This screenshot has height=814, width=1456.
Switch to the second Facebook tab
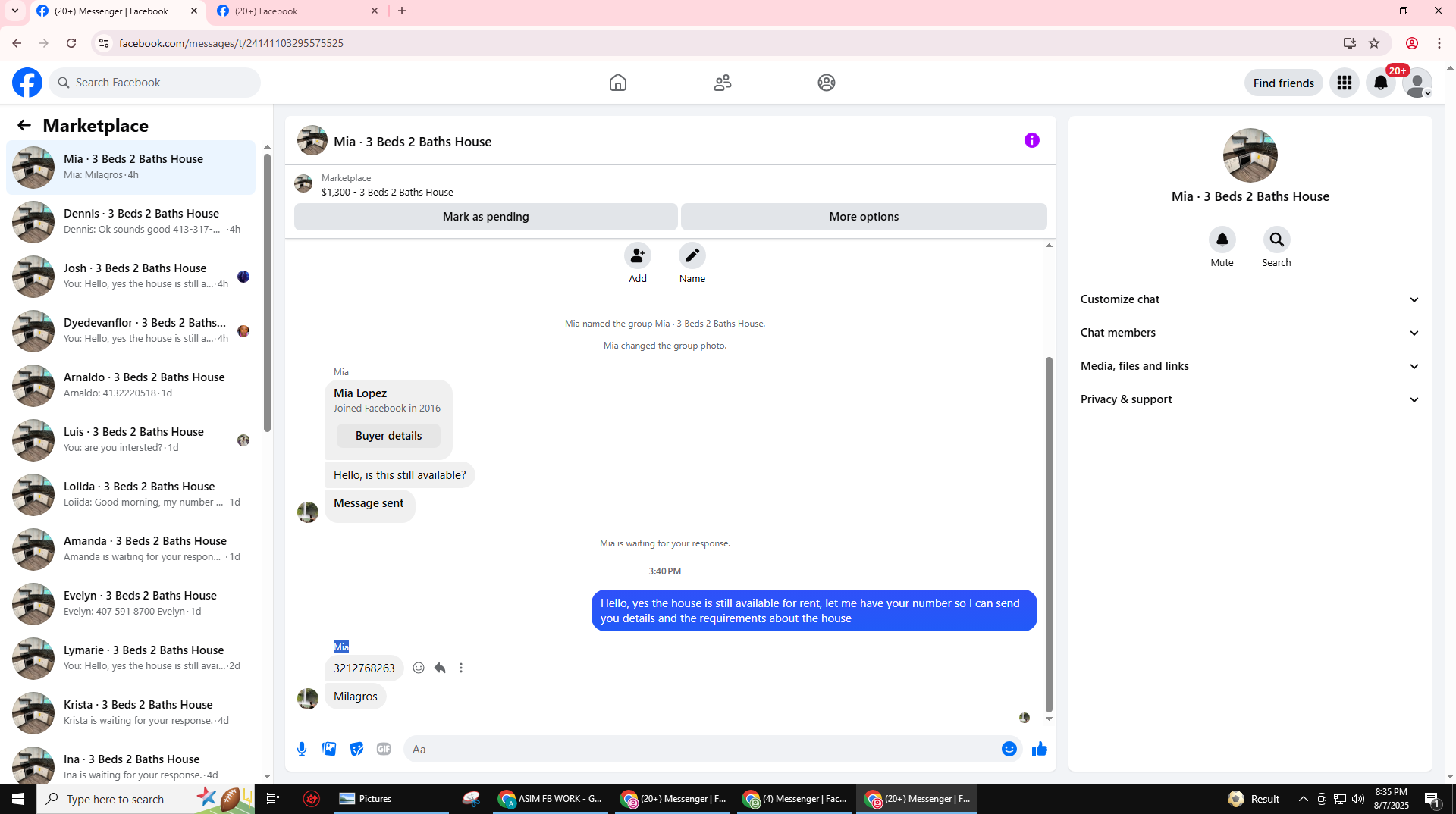coord(297,11)
